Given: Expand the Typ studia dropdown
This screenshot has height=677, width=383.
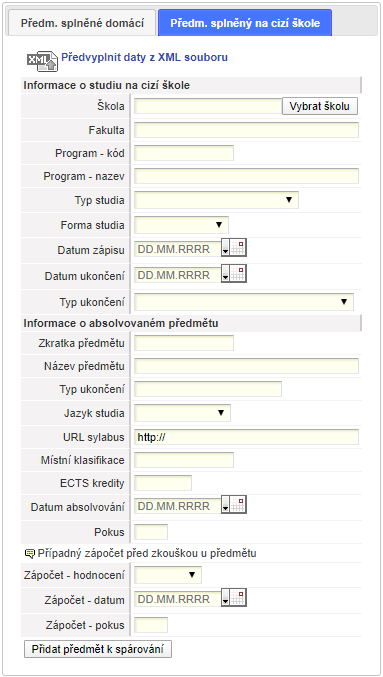Looking at the screenshot, I should click(x=216, y=200).
